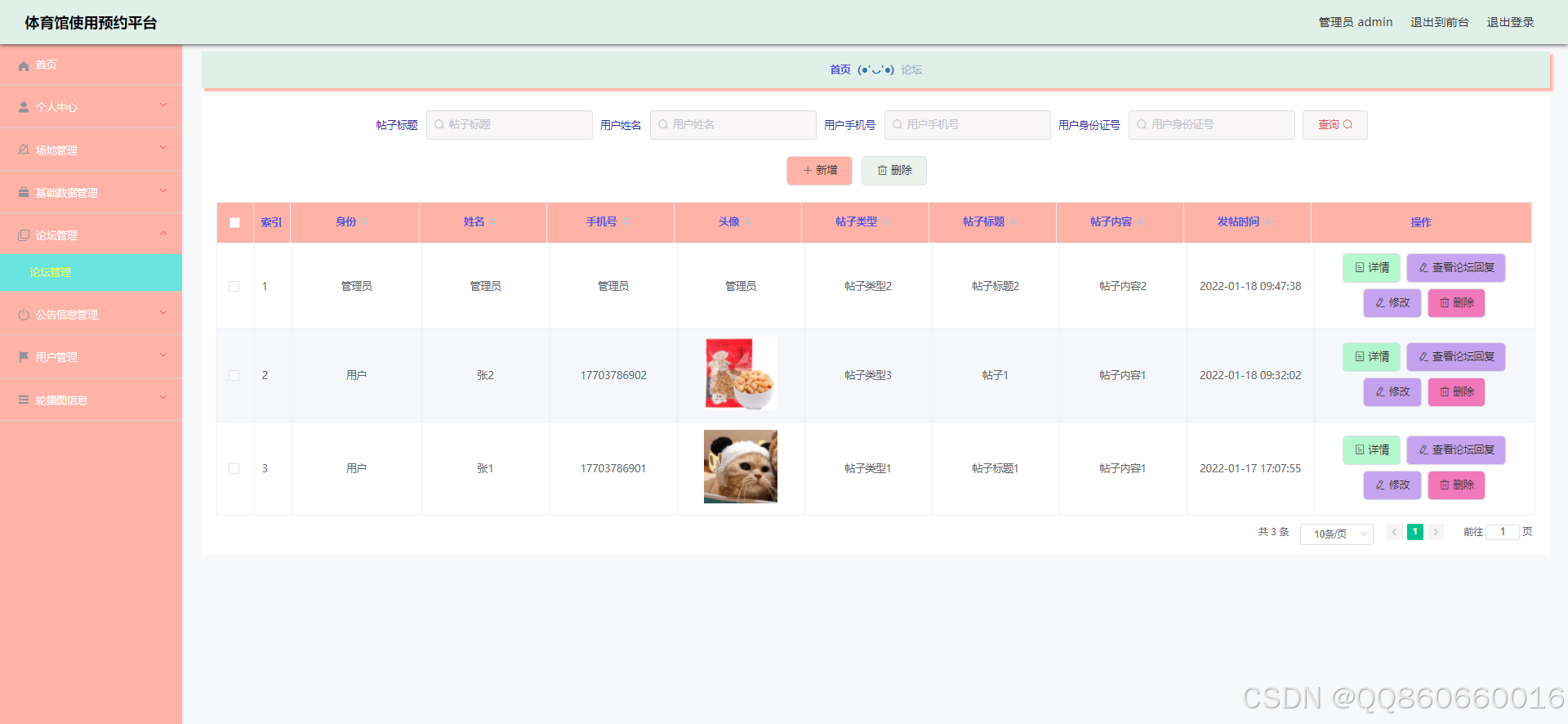This screenshot has height=724, width=1568.
Task: Click the 用户手机号 search input
Action: click(968, 125)
